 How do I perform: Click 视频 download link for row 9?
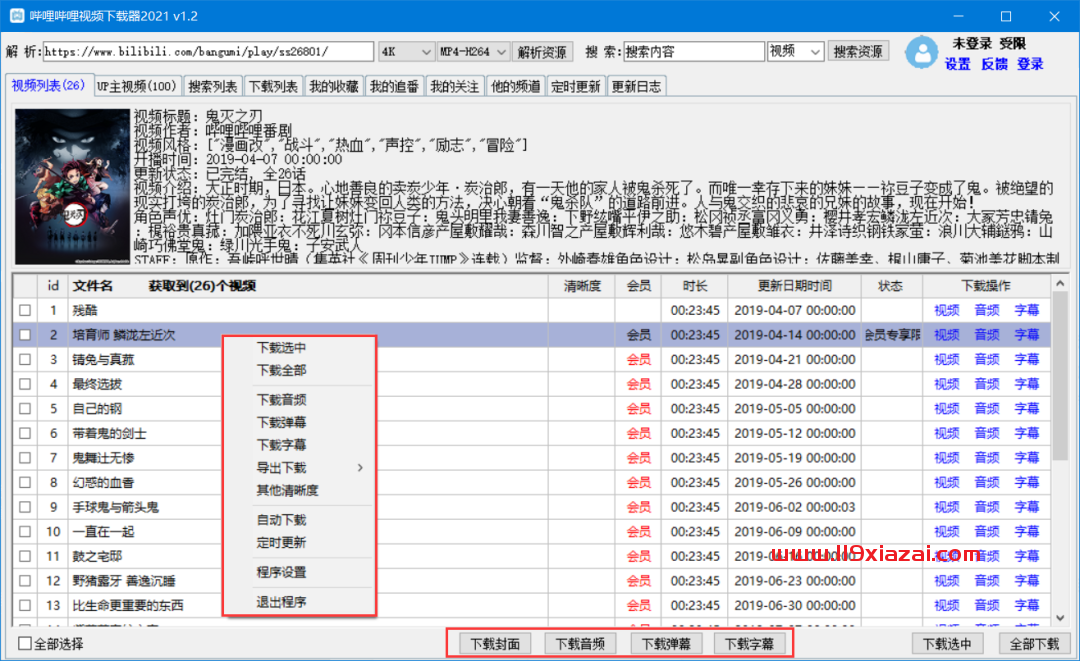pyautogui.click(x=946, y=507)
